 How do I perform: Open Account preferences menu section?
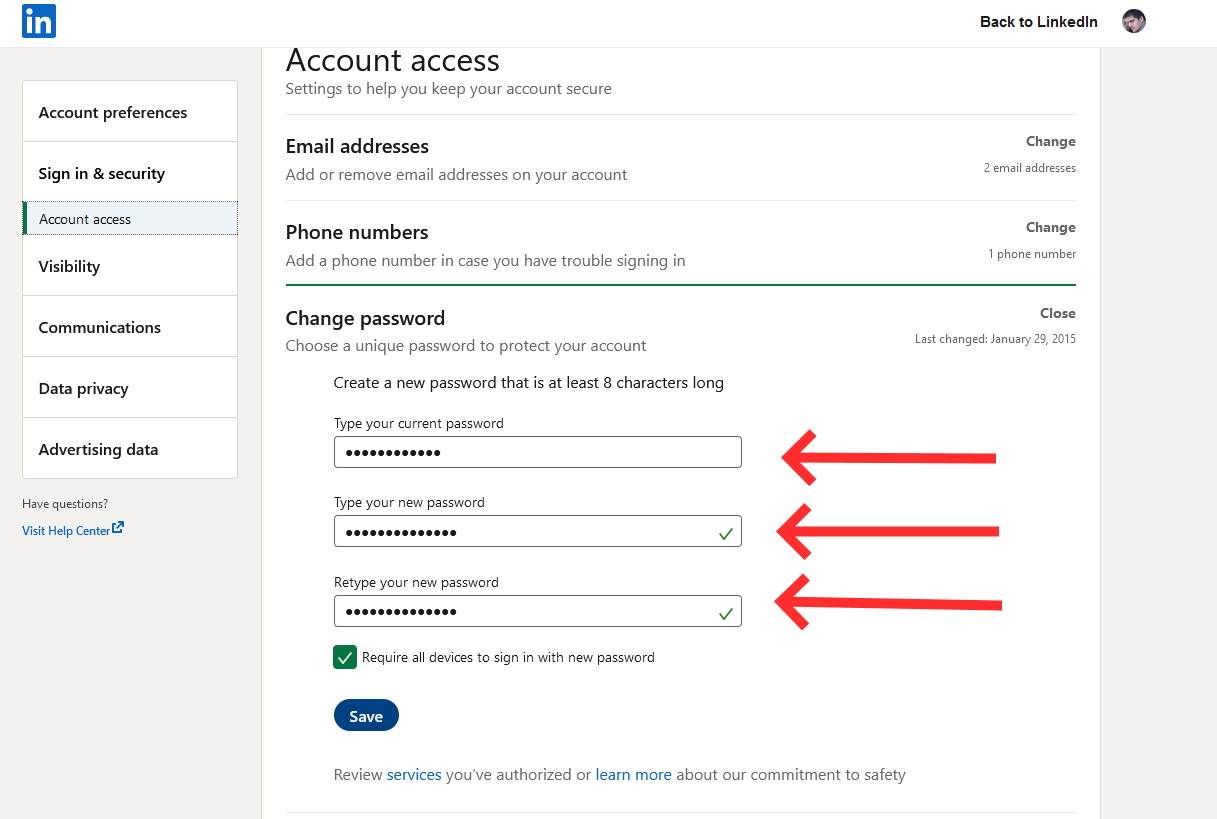click(113, 113)
